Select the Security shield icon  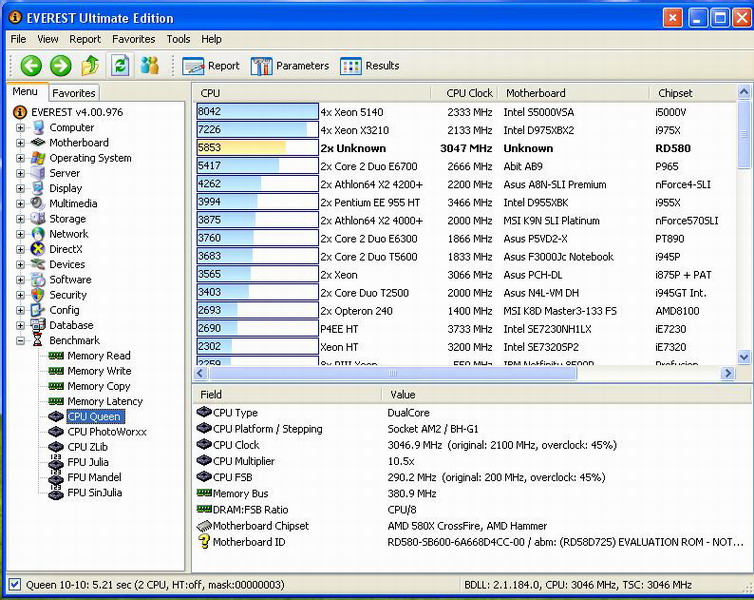click(x=38, y=295)
